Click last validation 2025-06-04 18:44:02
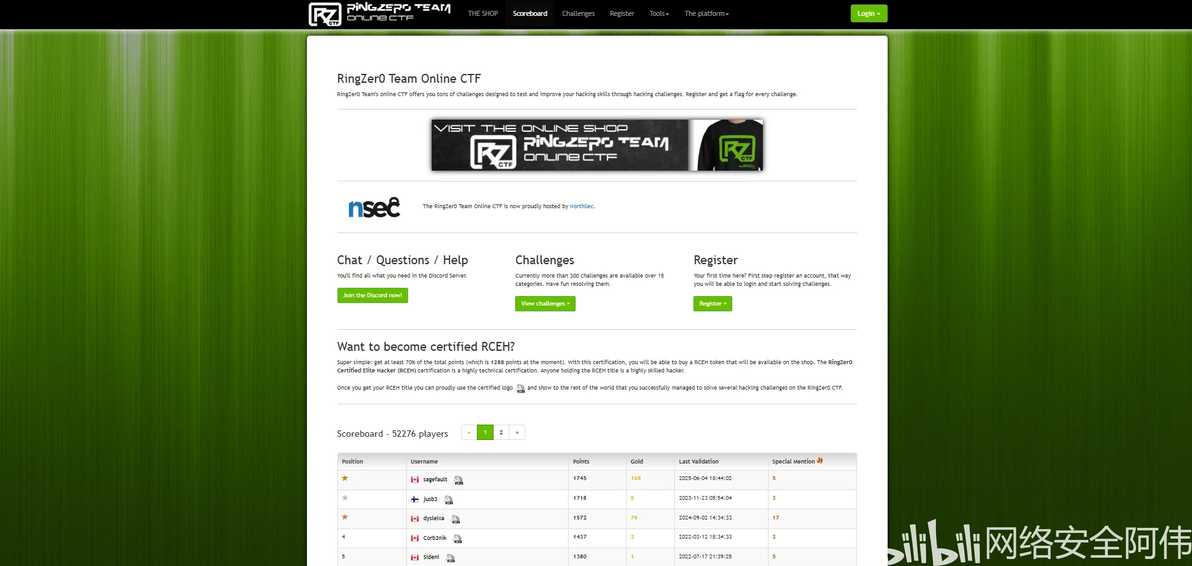Viewport: 1192px width, 566px height. tap(705, 478)
